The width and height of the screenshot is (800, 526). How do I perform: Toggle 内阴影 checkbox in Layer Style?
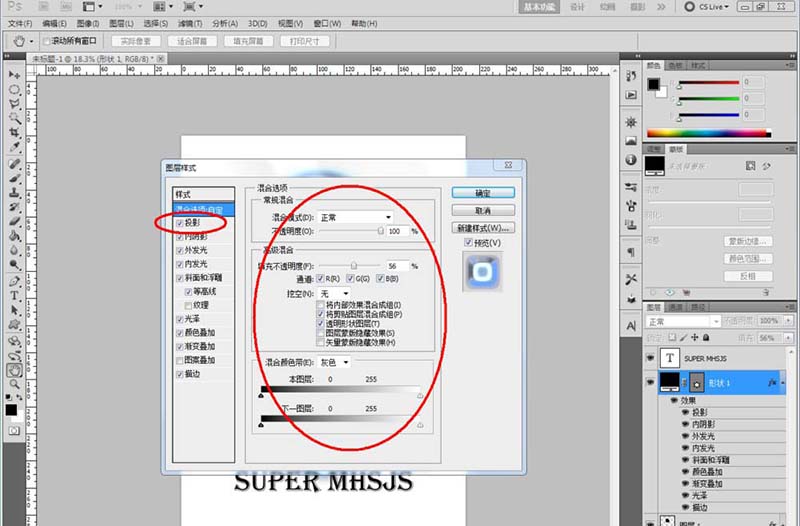180,237
